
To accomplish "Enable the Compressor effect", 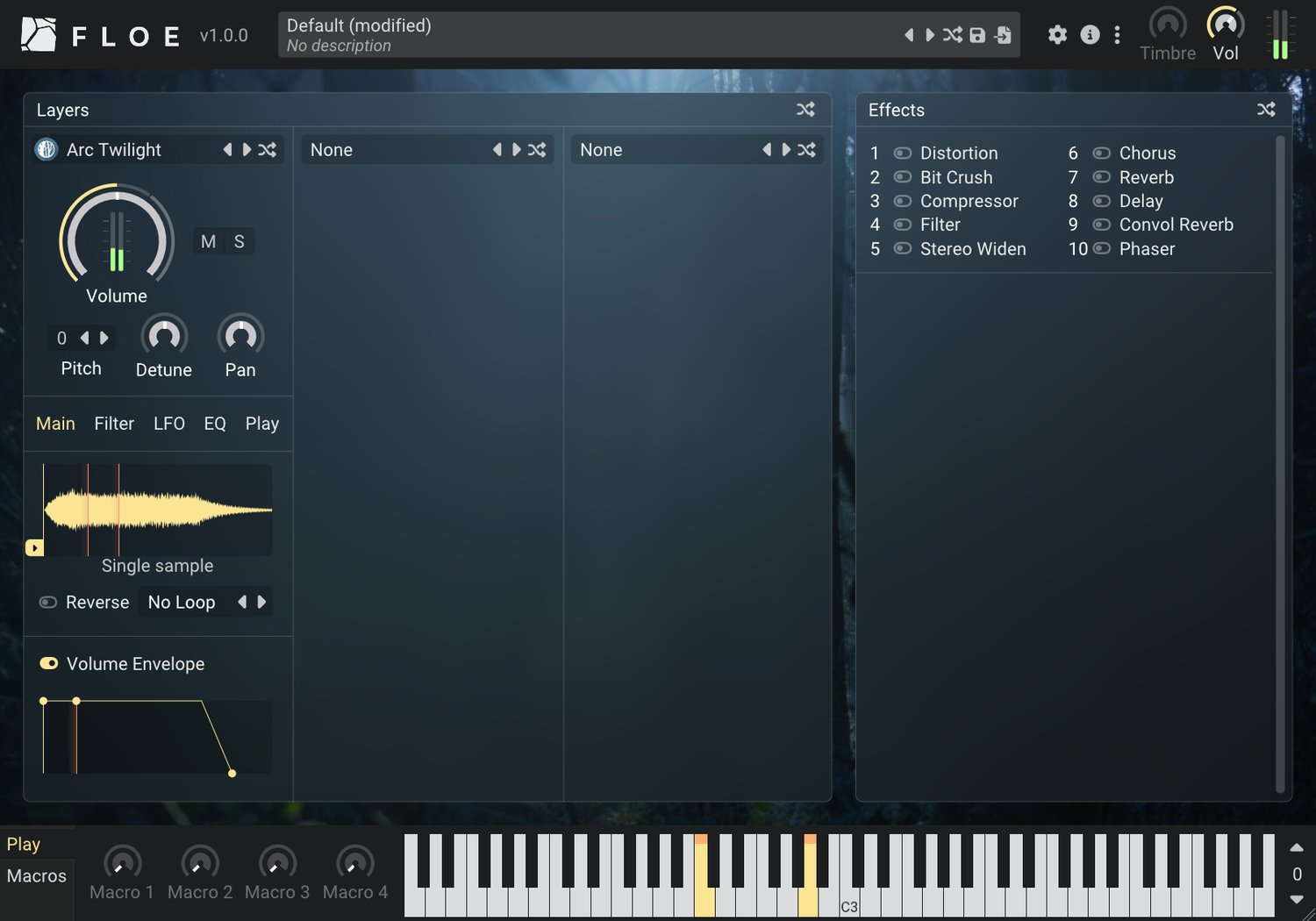I will pos(903,201).
